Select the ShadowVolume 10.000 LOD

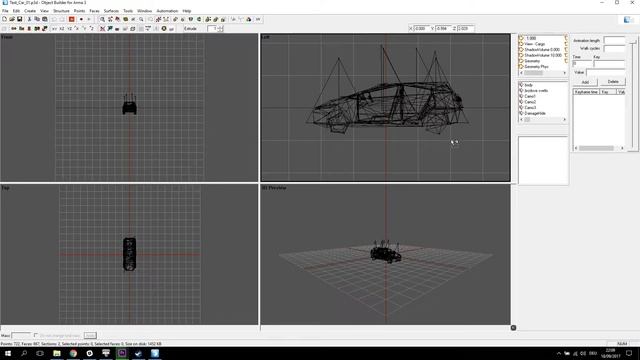[x=542, y=55]
